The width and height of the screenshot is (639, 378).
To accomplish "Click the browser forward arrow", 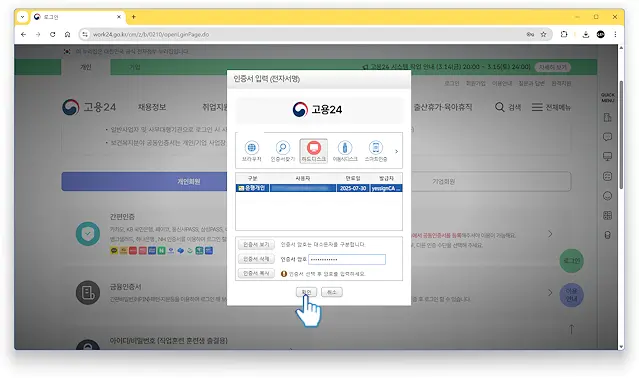I will point(38,35).
